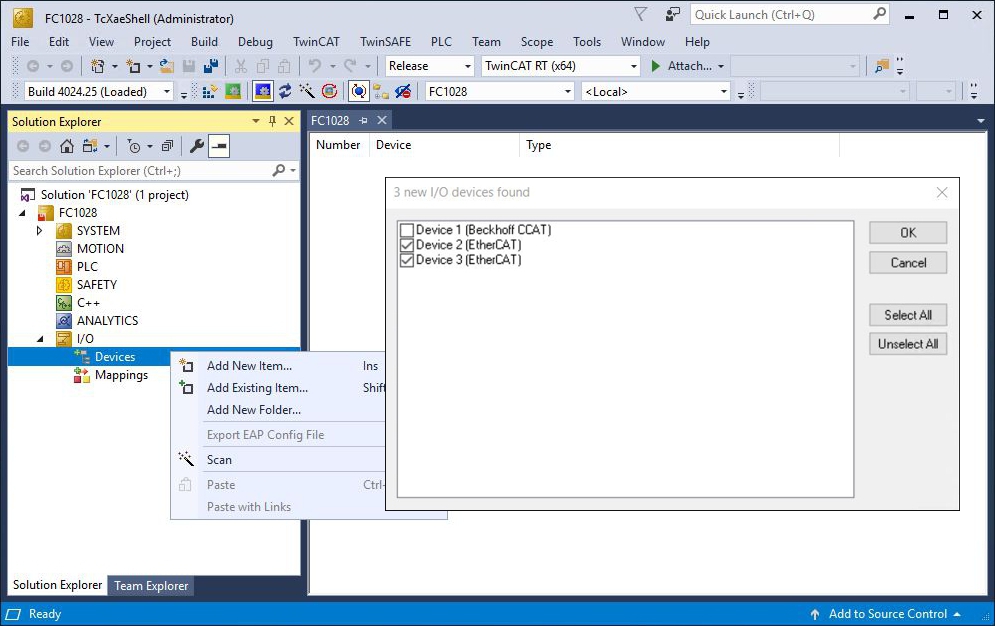Click the feedback icon beside Quick Launch

coord(673,14)
